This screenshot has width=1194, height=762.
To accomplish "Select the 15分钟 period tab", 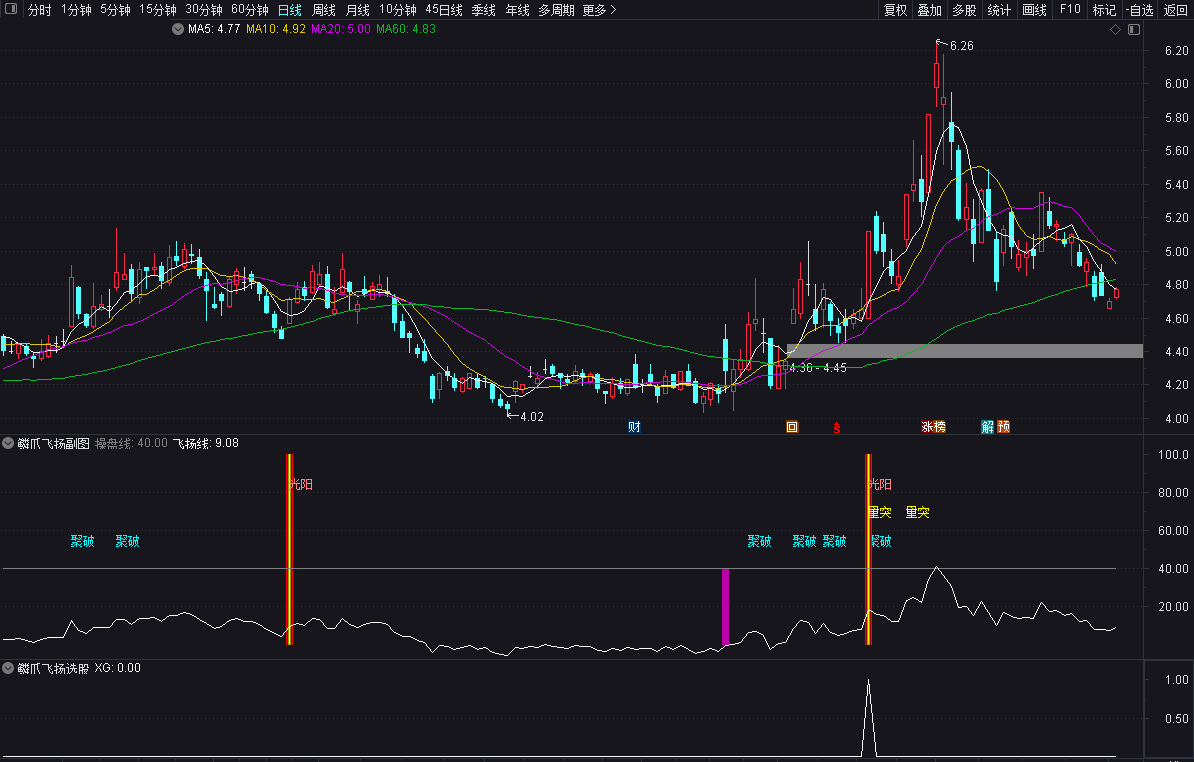I will point(158,10).
